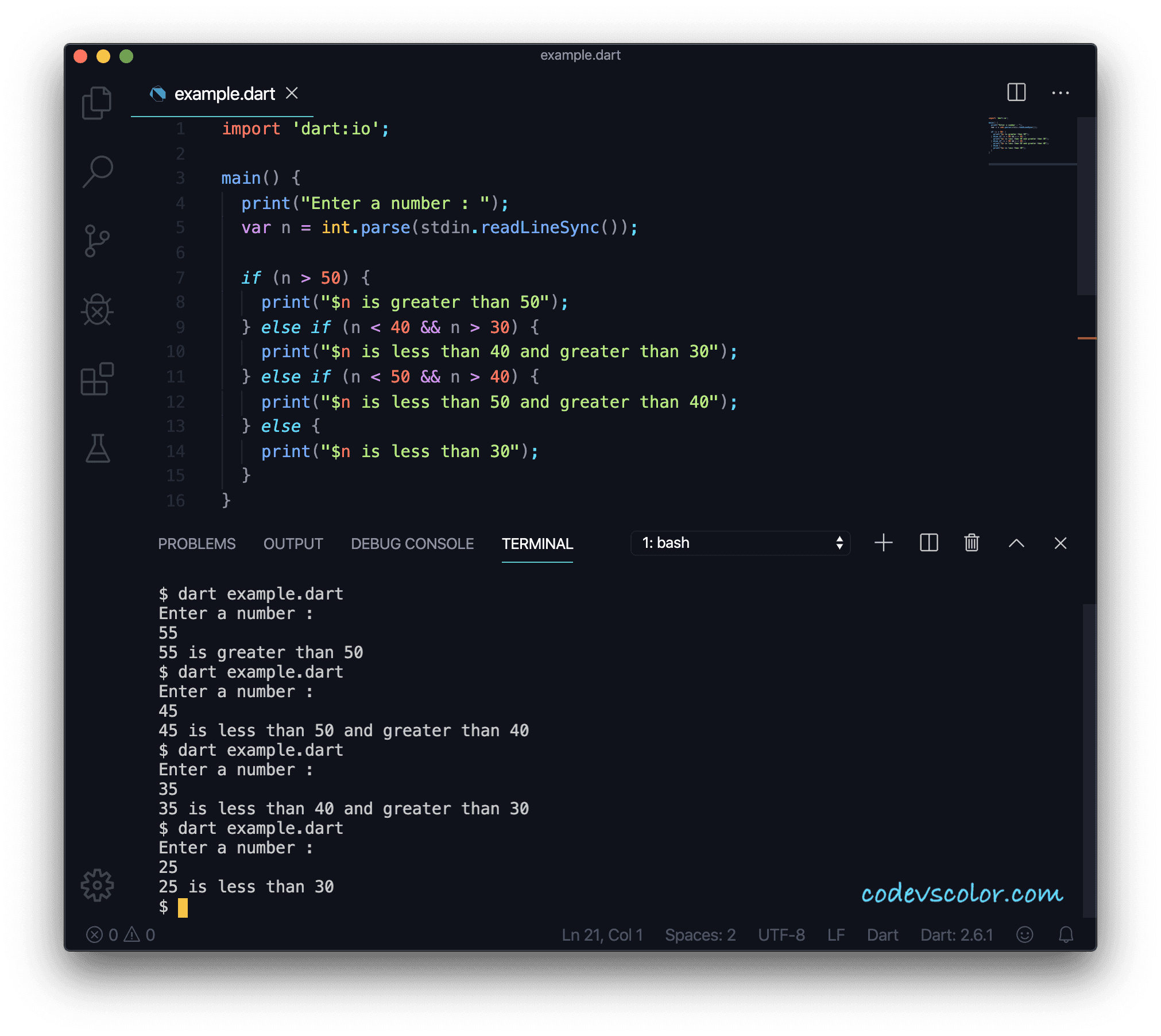Click print "$n is greater than 50" line

tap(415, 302)
